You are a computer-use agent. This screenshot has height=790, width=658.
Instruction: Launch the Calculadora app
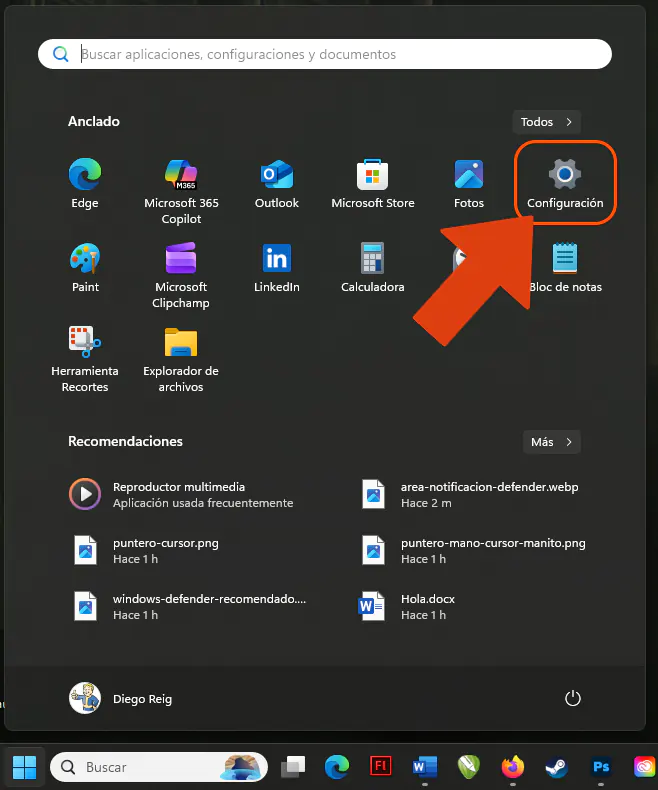[x=373, y=268]
